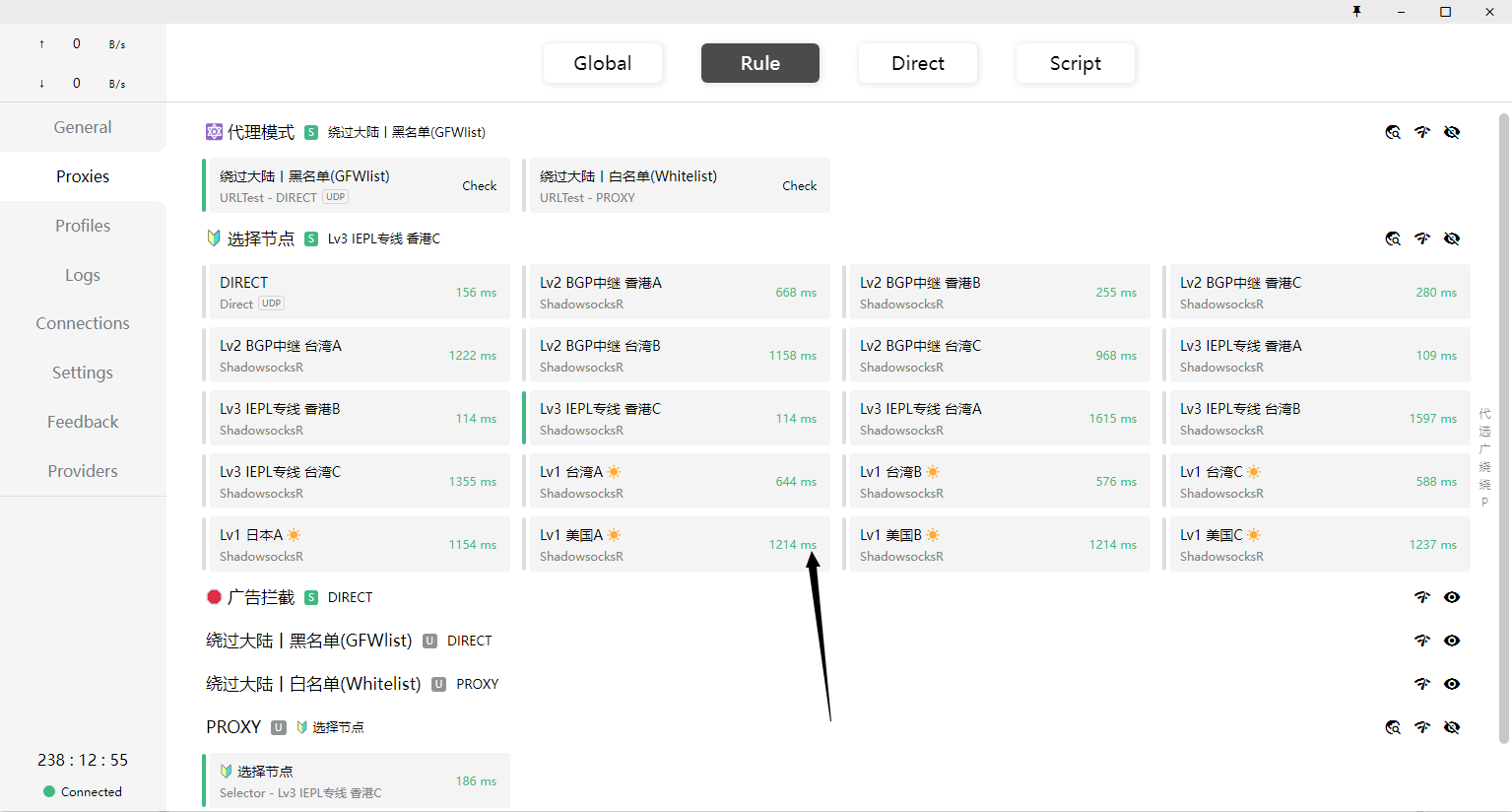Select the Rule mode button
This screenshot has width=1512, height=812.
point(760,63)
